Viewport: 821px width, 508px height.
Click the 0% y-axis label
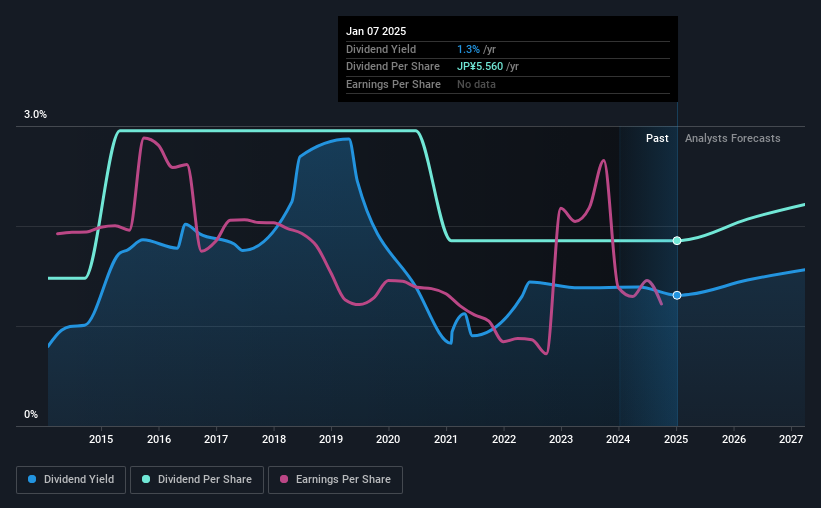coord(31,414)
